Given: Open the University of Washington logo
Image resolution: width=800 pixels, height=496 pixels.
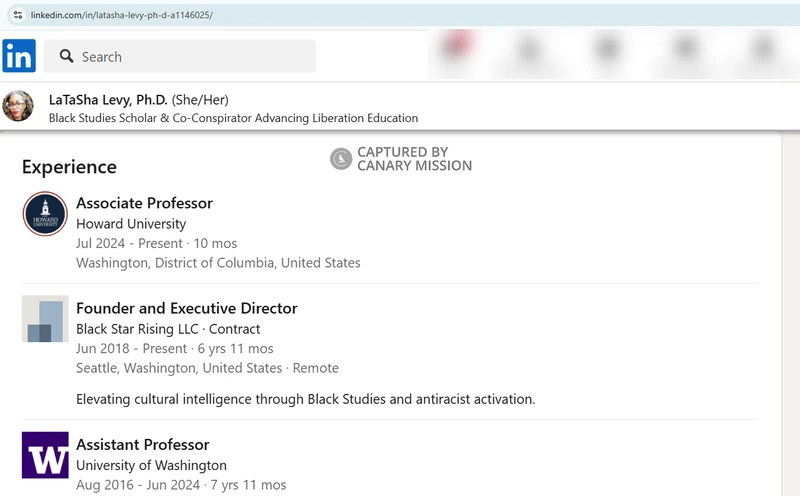Looking at the screenshot, I should [45, 455].
